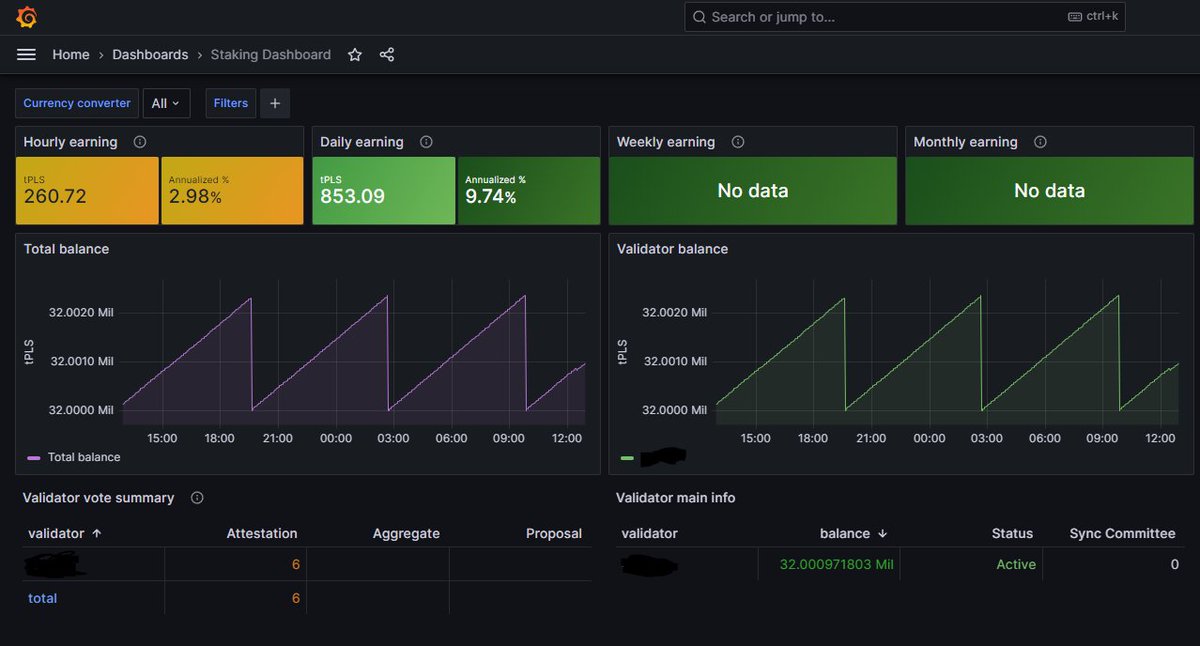Sort by validator ascending arrow in vote summary
The width and height of the screenshot is (1200, 646).
click(x=96, y=534)
